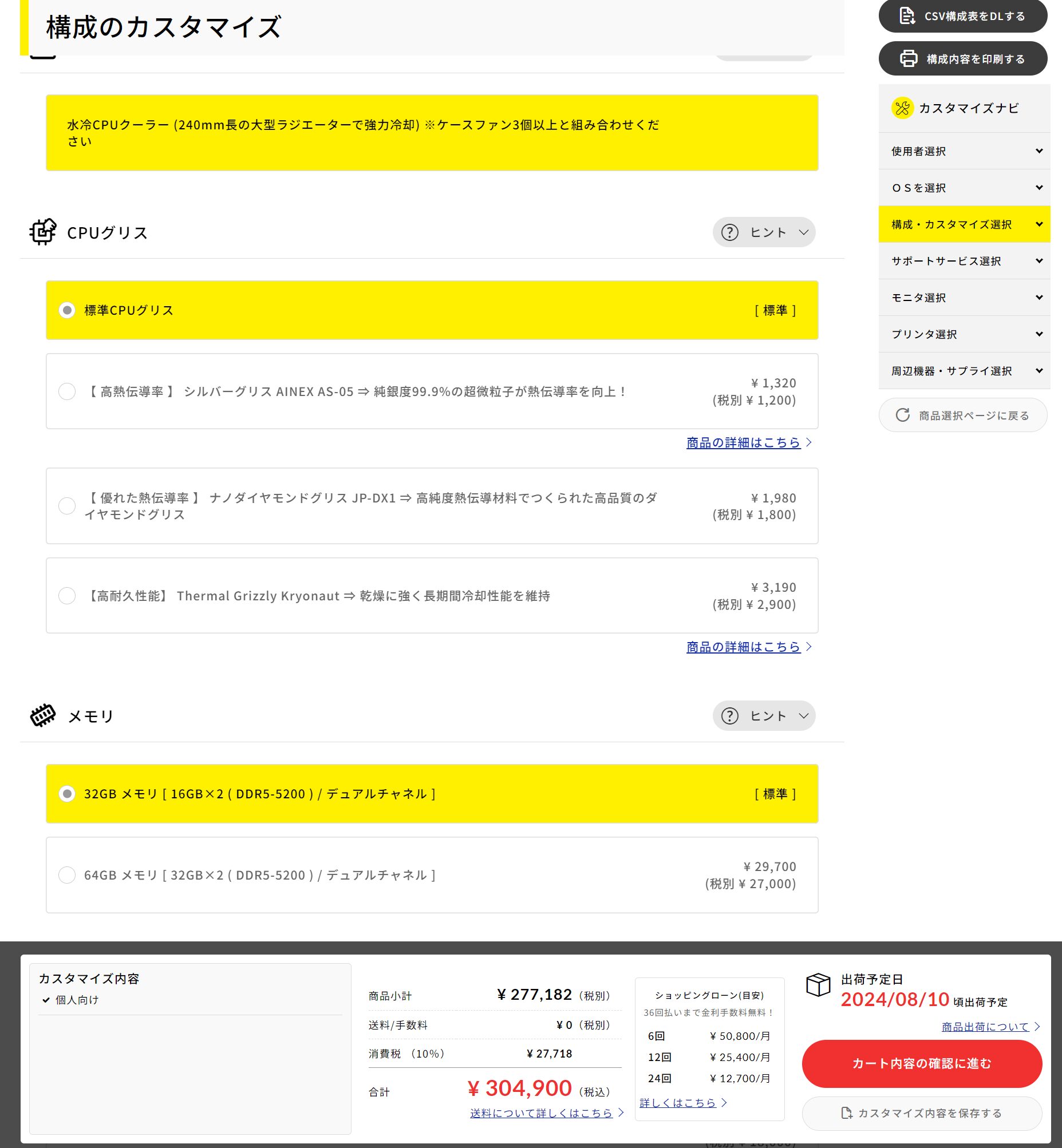1062x1148 pixels.
Task: Click カスタマイズ内容を保存する button
Action: 922,1113
